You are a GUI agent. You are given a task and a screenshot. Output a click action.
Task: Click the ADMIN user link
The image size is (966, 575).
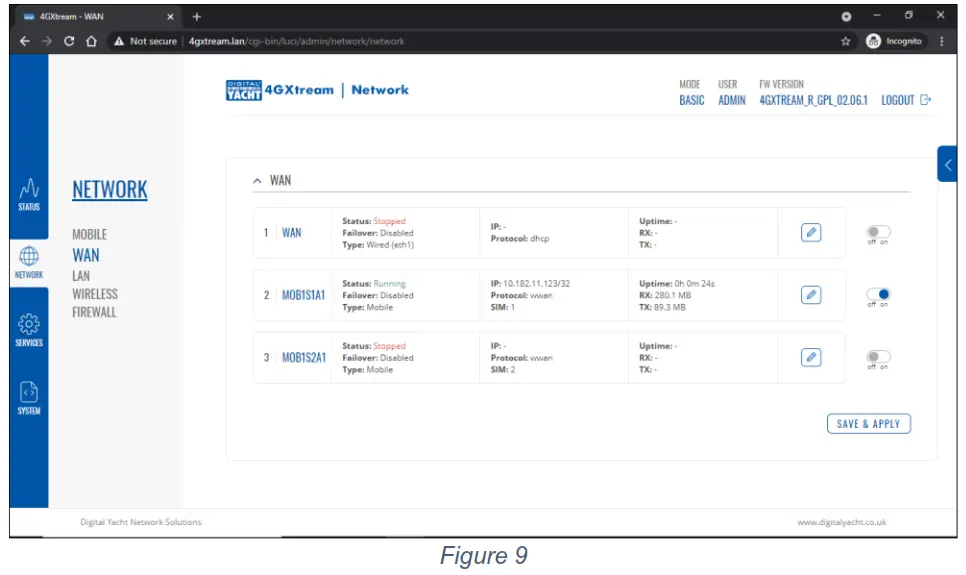[x=731, y=100]
